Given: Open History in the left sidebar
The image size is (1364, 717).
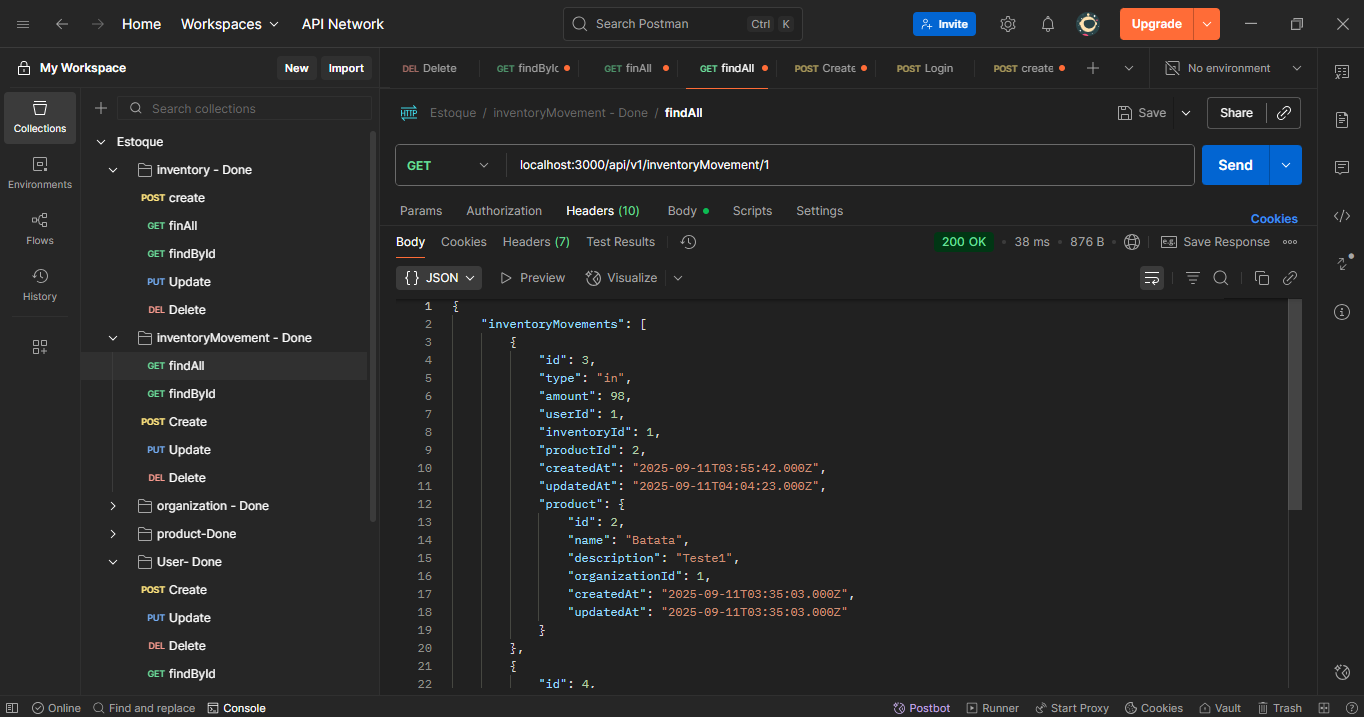Looking at the screenshot, I should click(40, 284).
